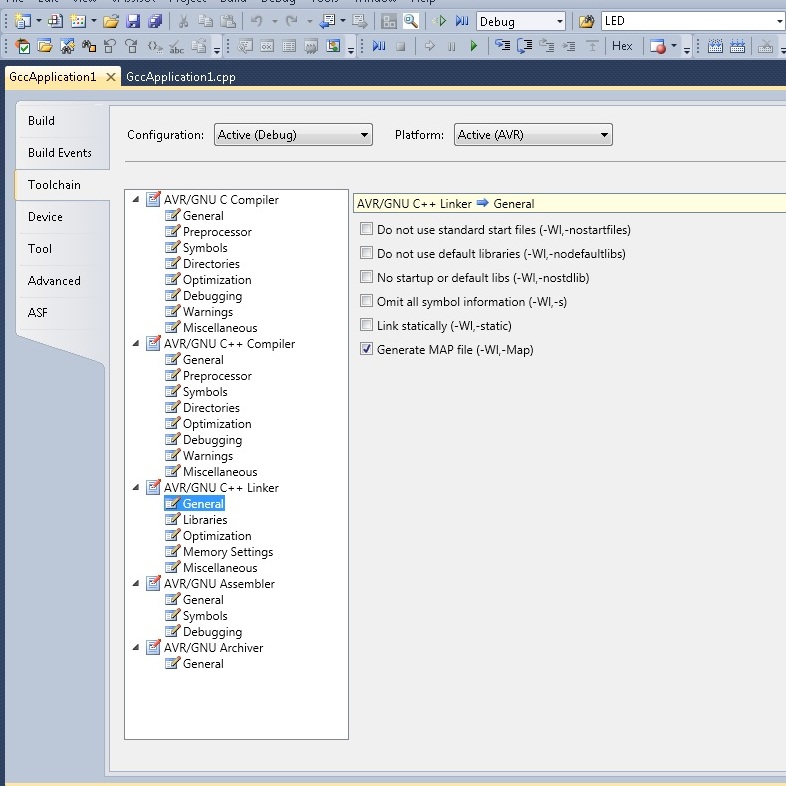Uncheck Generate MAP file option

366,350
